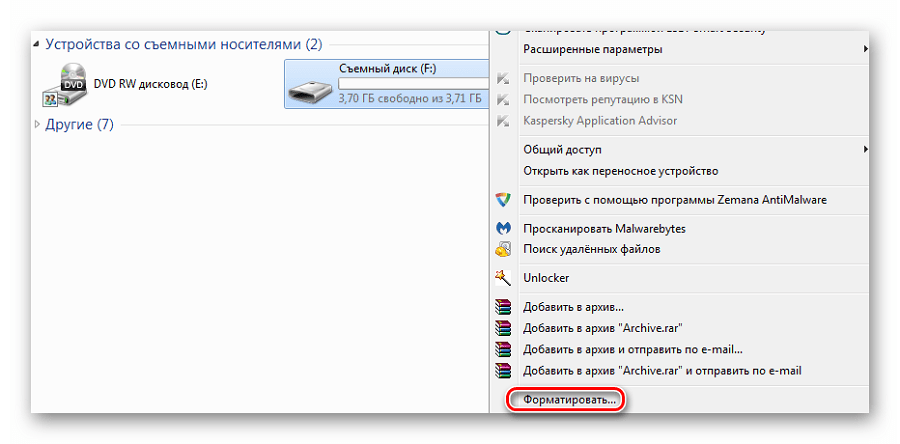
Task: Click the Kaspersky icon beside Kaspersky Application Advisor
Action: point(503,120)
